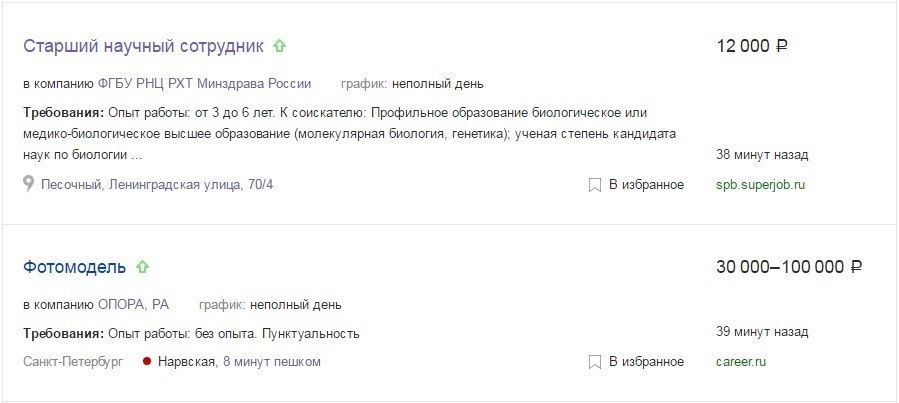The width and height of the screenshot is (899, 403).
Task: Open Фотомодель vacancy title
Action: (x=74, y=267)
